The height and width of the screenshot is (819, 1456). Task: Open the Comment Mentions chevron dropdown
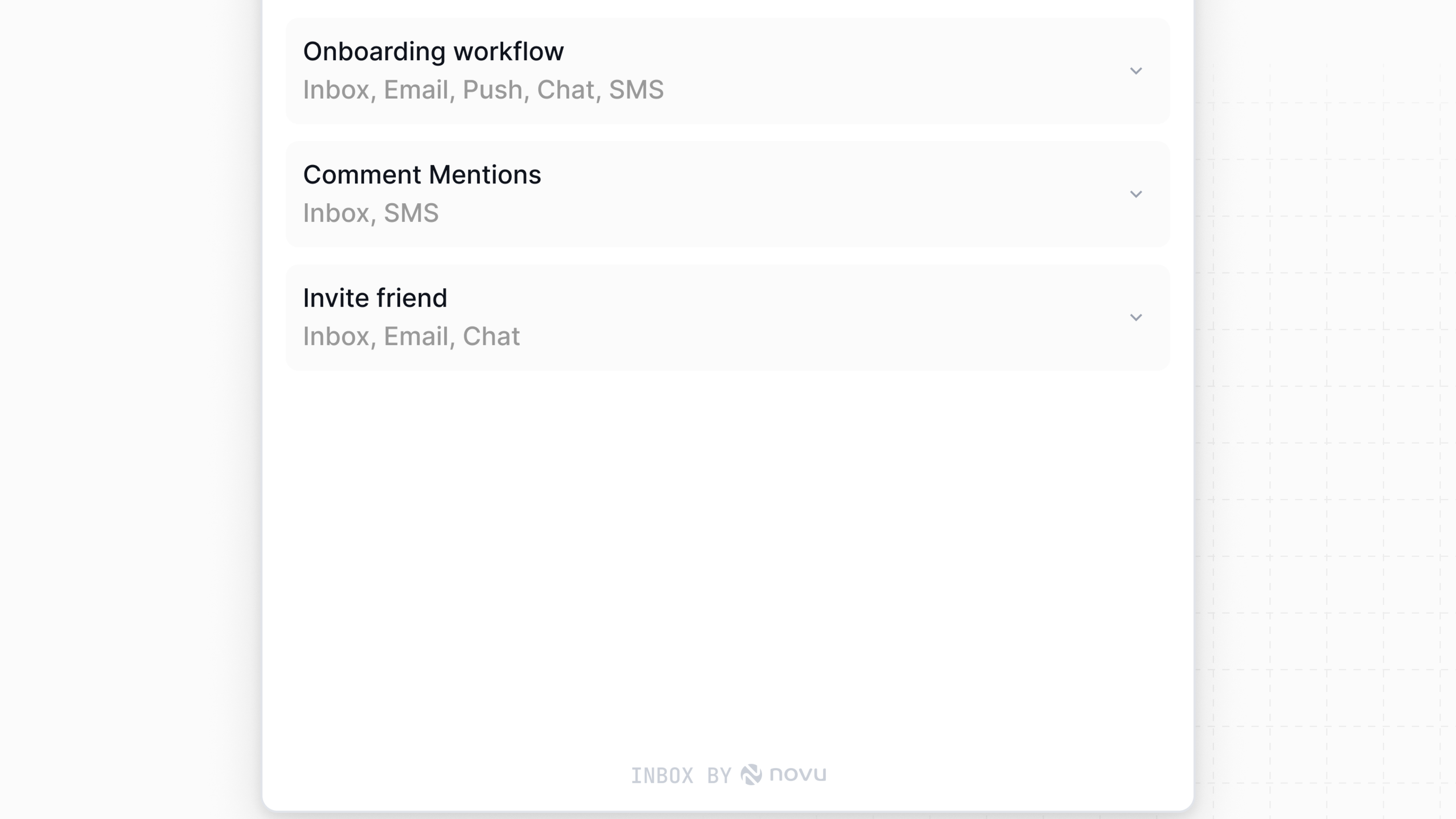(1137, 194)
